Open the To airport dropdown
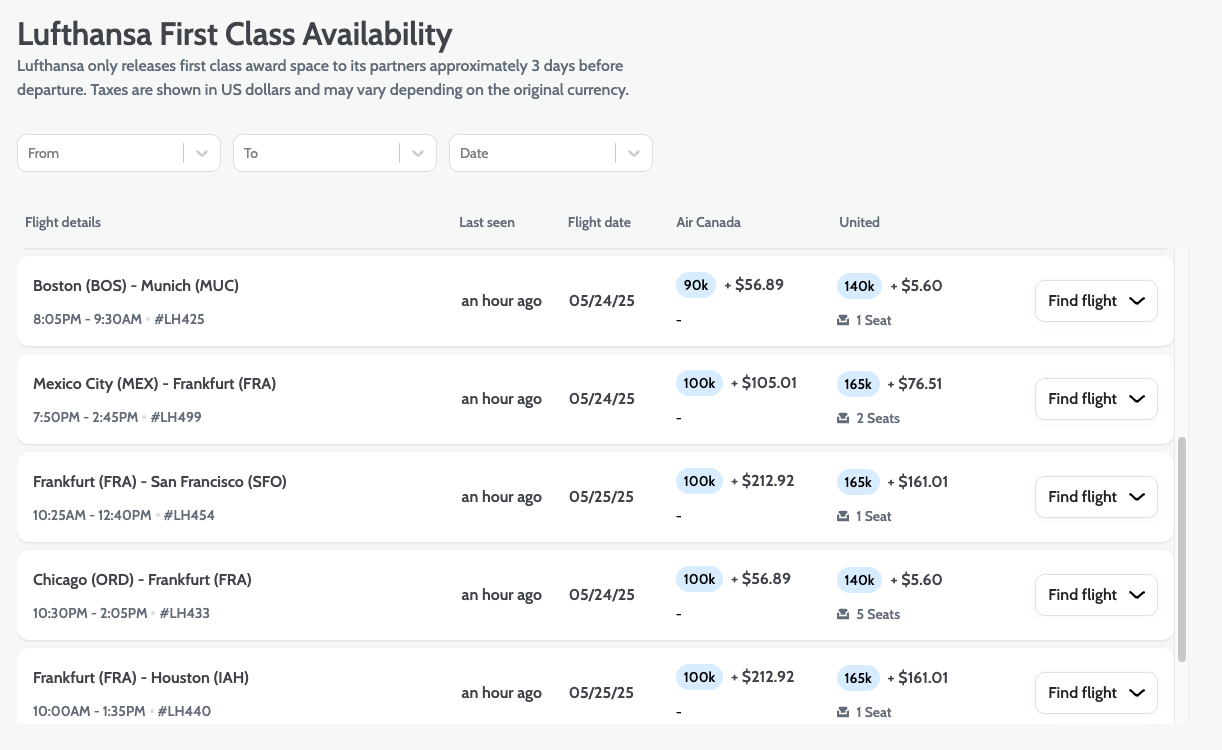This screenshot has height=750, width=1222. click(417, 152)
